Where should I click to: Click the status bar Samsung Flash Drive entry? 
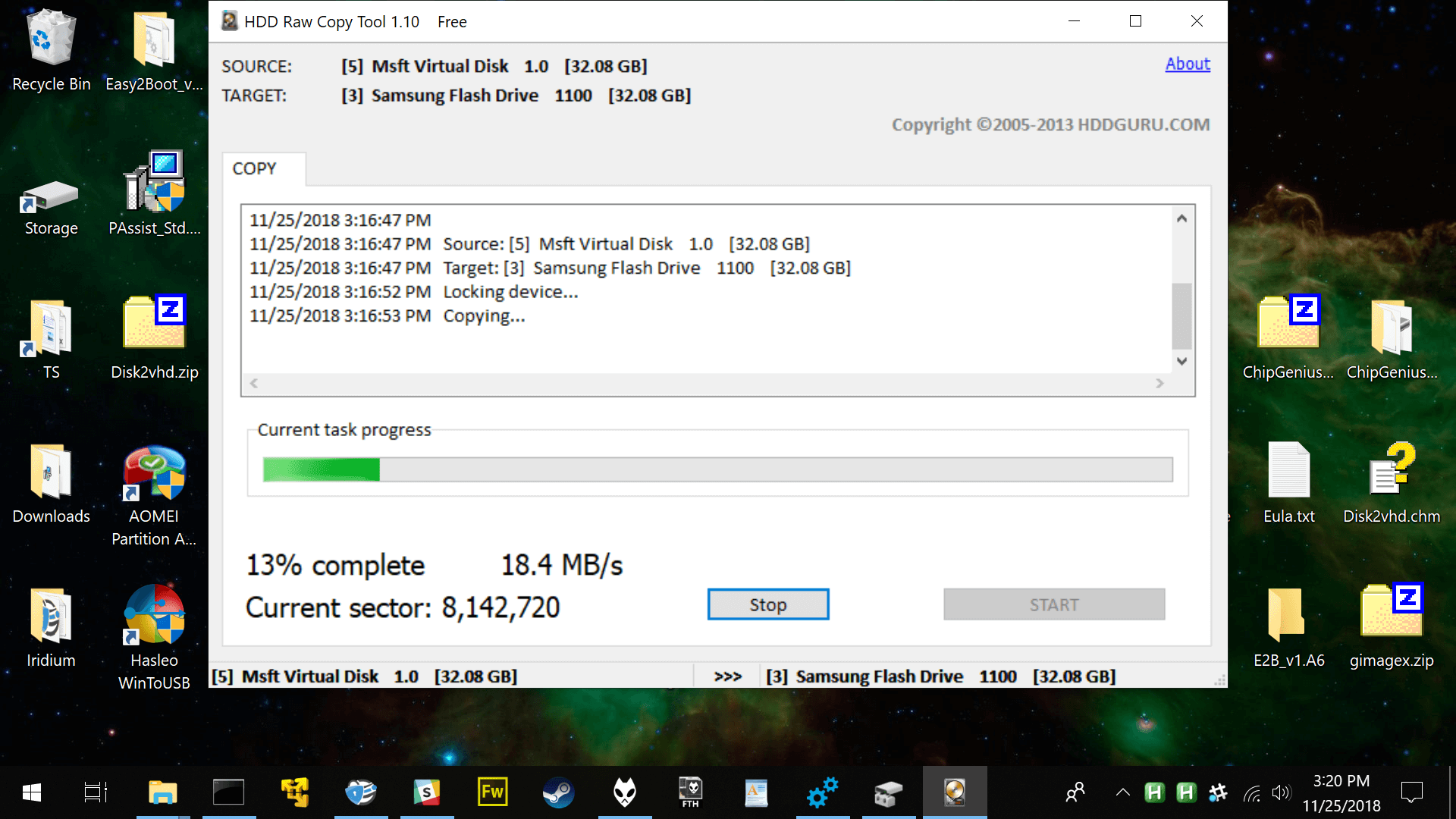(940, 676)
